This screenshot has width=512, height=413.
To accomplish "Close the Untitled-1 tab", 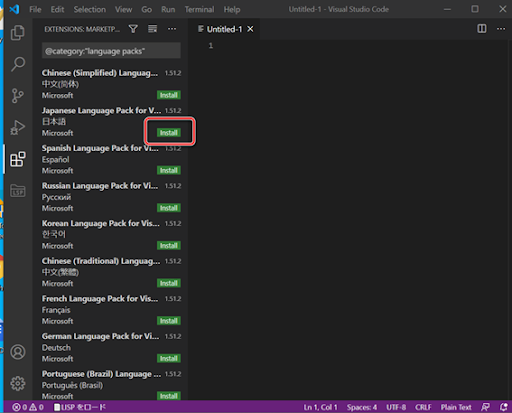I will 250,29.
